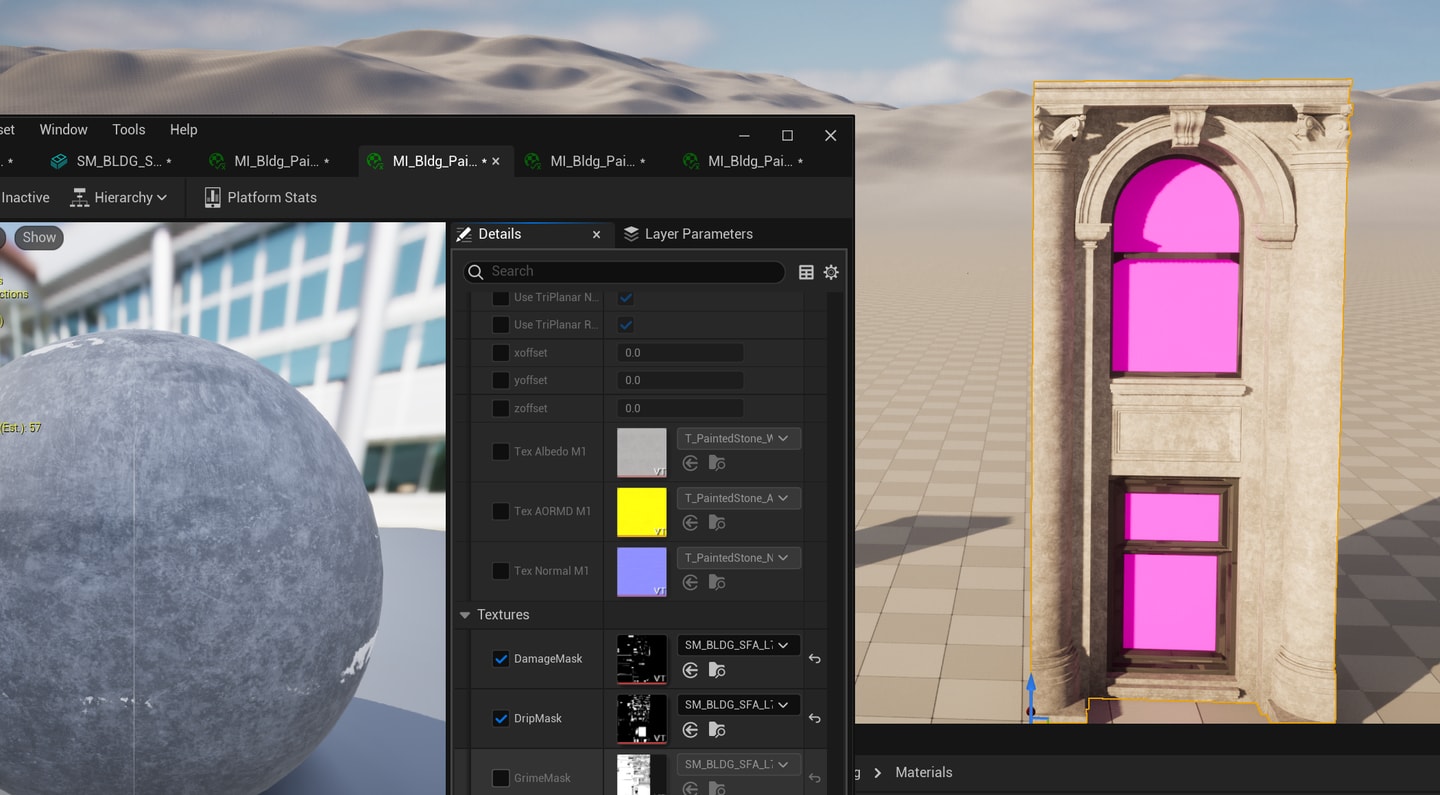This screenshot has height=795, width=1440.
Task: Click the Platform Stats button
Action: [260, 197]
